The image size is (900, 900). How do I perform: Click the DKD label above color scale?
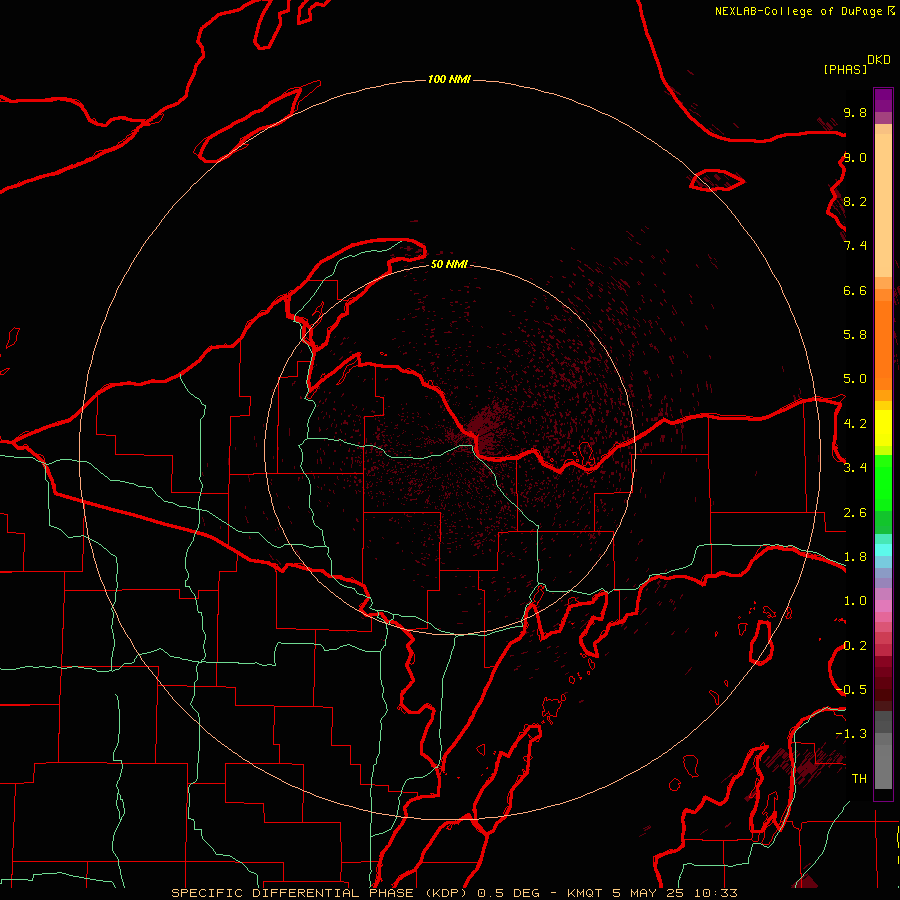(x=879, y=60)
